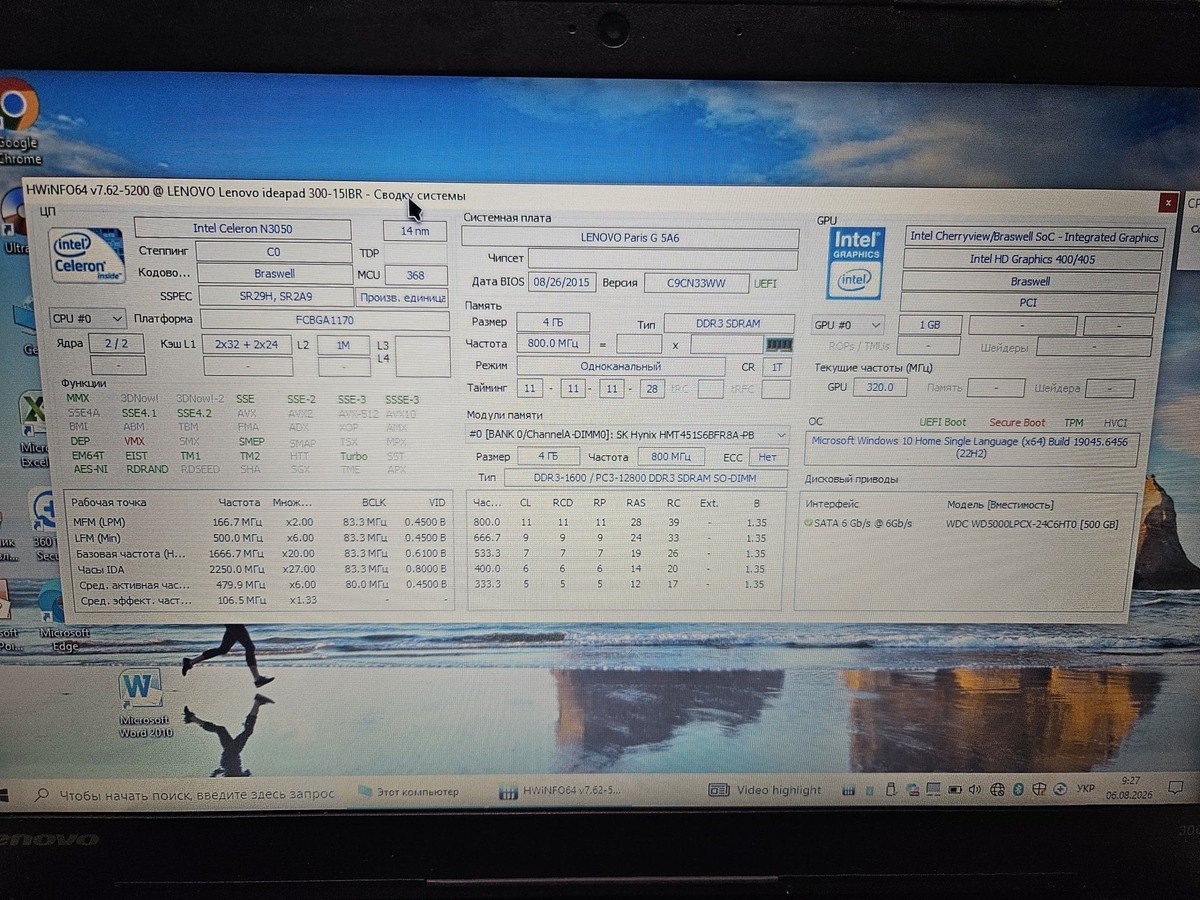Click the memory frequency 800.0 МГц field
Image resolution: width=1200 pixels, height=900 pixels.
[x=553, y=344]
